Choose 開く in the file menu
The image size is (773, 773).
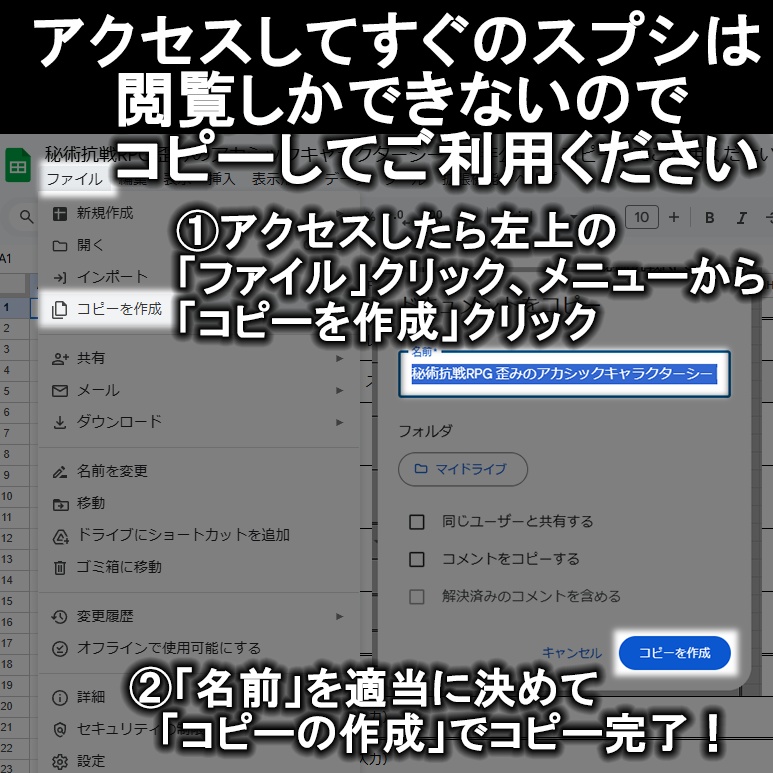(90, 245)
